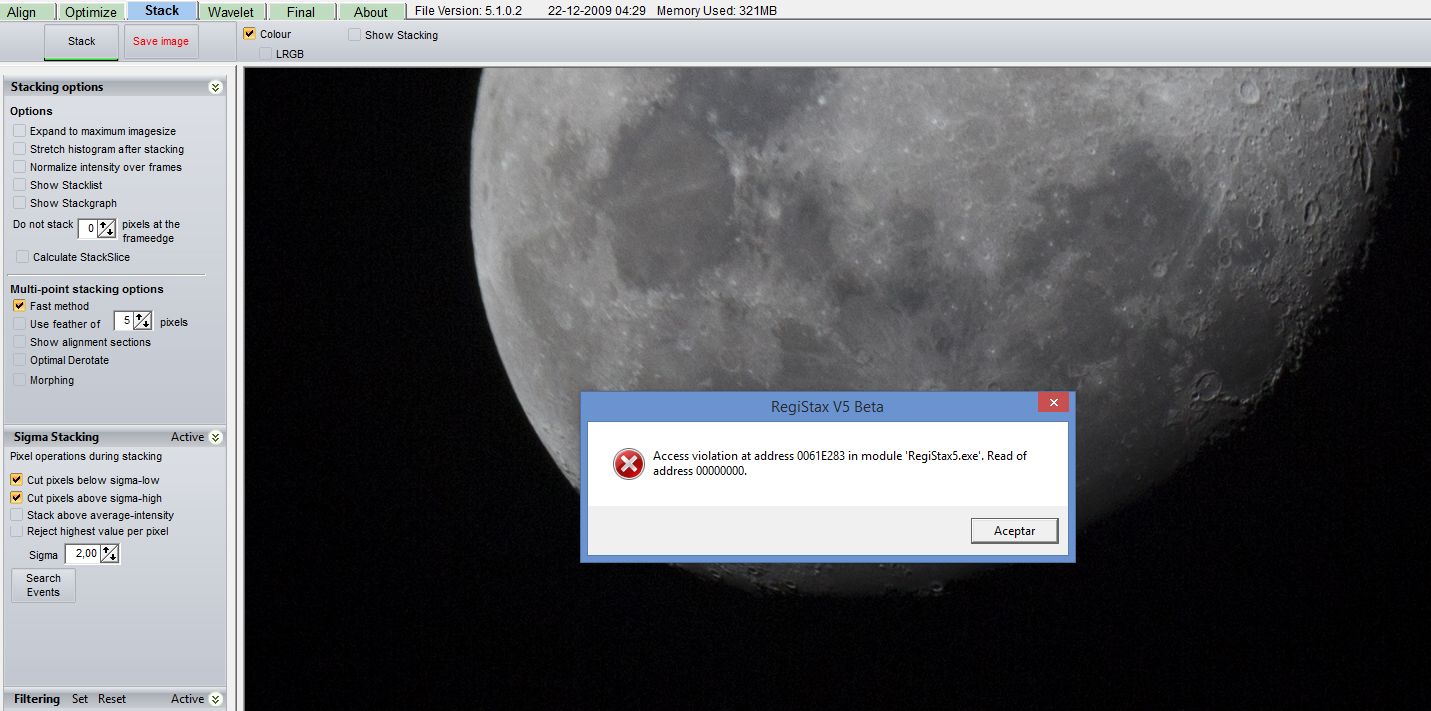Check Normalize intensity over frames
Image resolution: width=1431 pixels, height=711 pixels.
click(20, 167)
